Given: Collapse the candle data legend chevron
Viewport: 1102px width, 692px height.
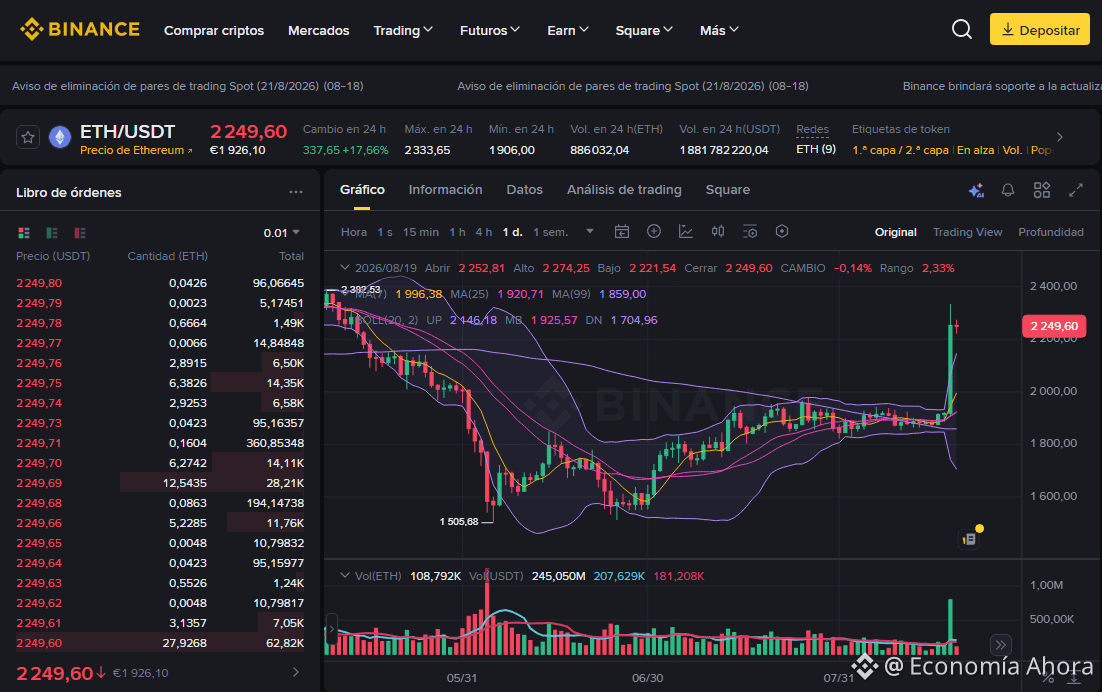Looking at the screenshot, I should 344,268.
